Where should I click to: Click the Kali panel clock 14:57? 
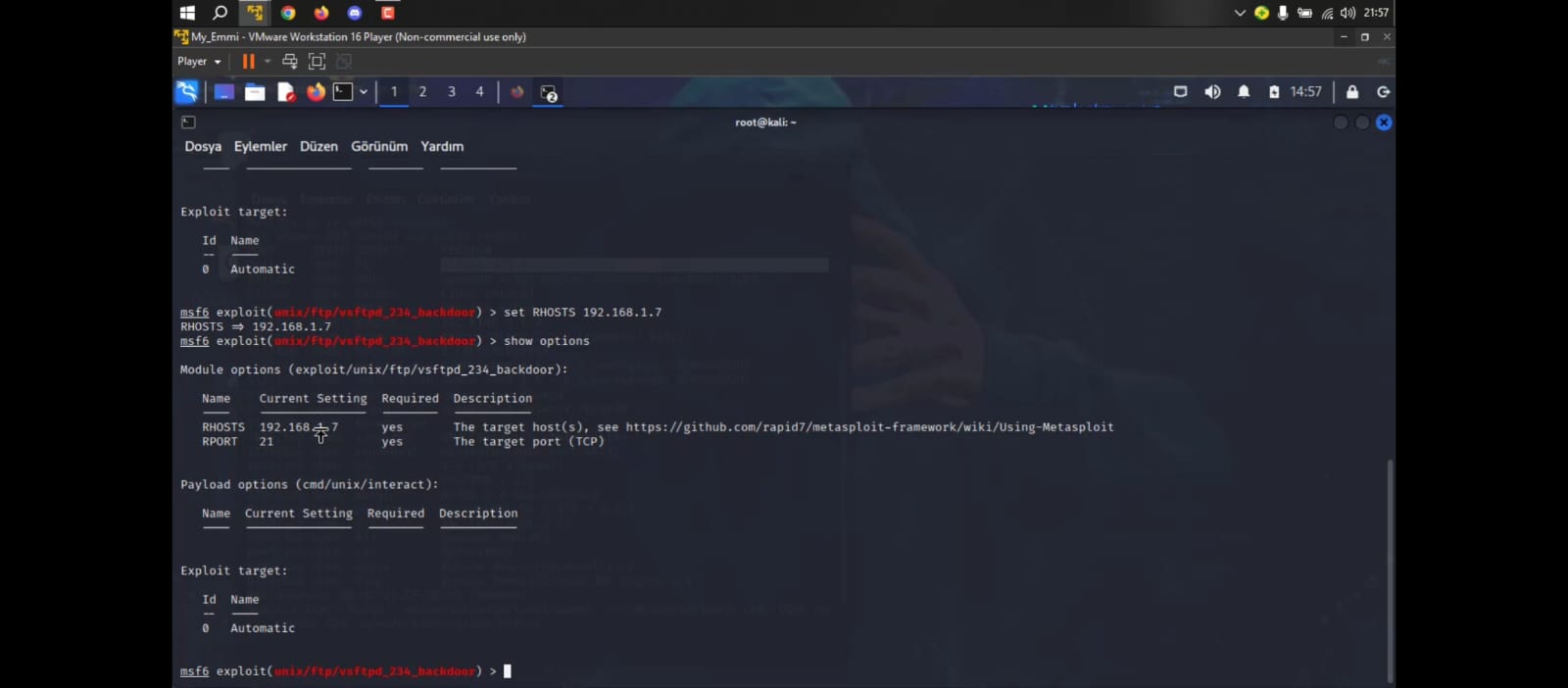[x=1305, y=92]
